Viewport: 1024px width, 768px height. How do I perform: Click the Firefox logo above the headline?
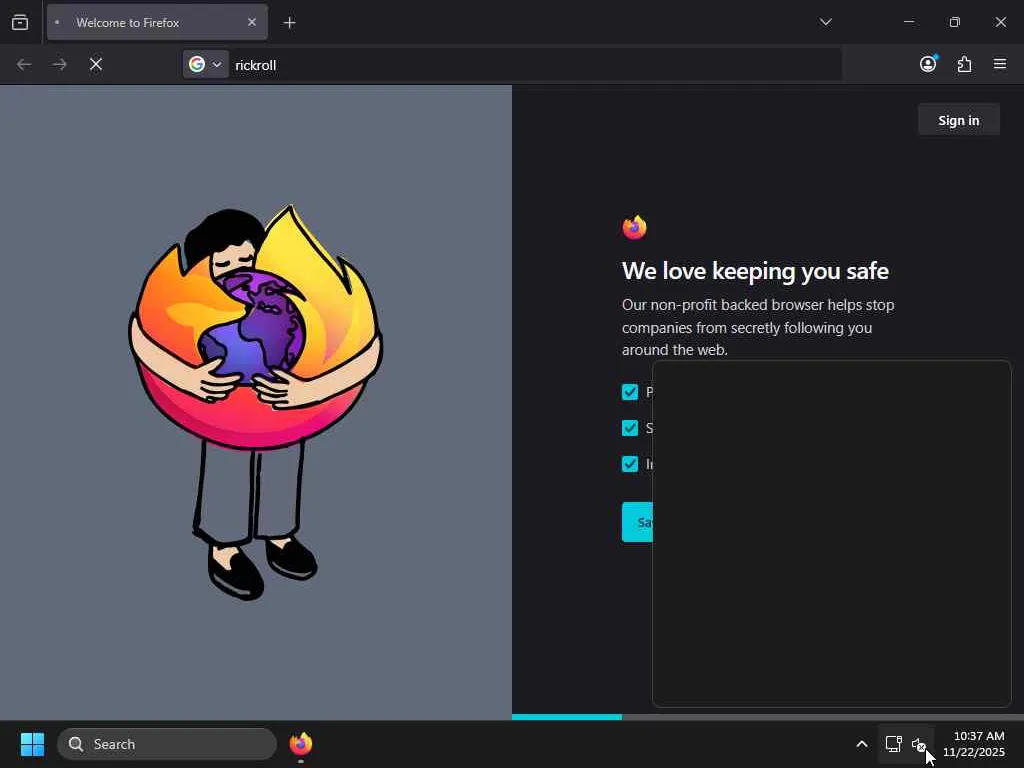(x=634, y=227)
